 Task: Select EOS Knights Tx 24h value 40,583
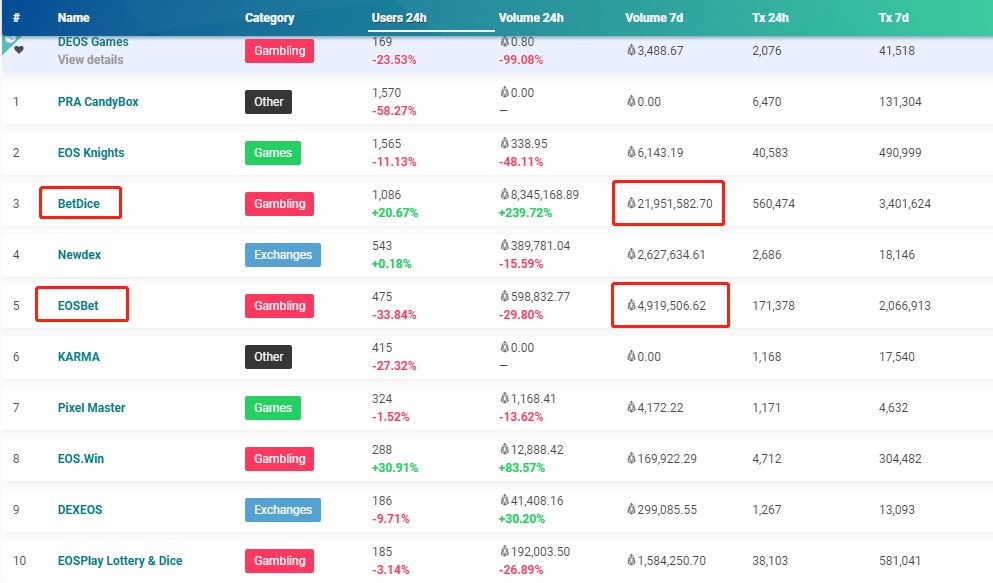point(769,153)
